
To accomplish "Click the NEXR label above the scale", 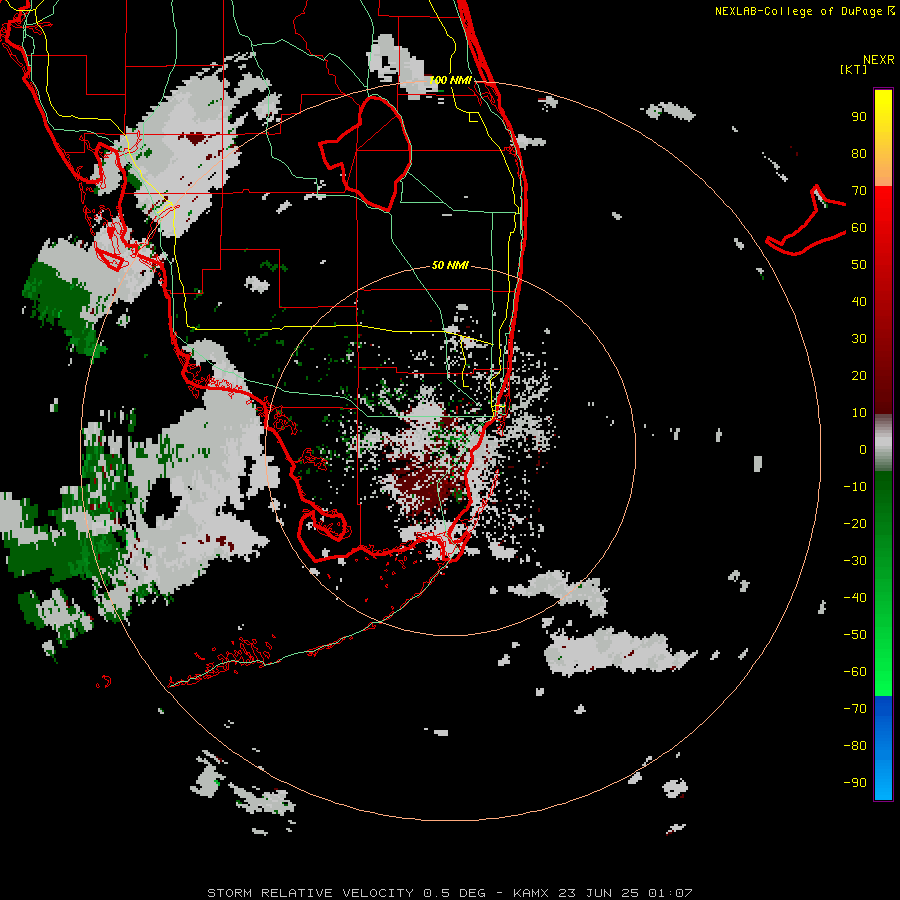I will tap(879, 60).
